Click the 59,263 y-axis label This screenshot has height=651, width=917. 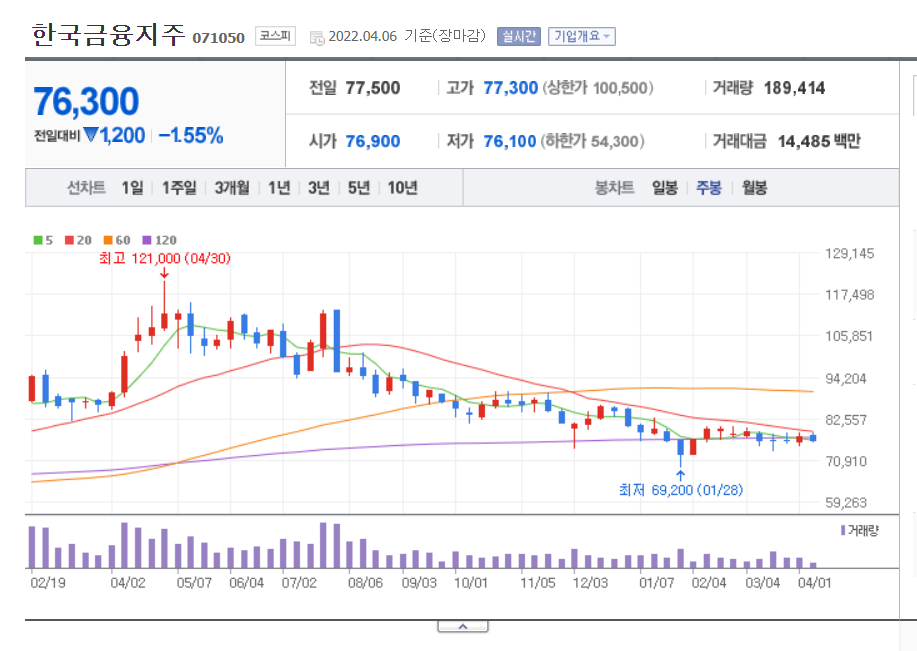pos(846,503)
